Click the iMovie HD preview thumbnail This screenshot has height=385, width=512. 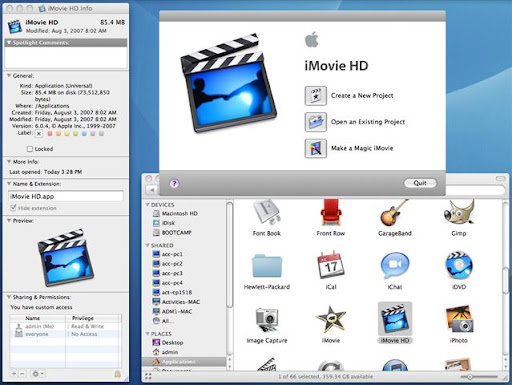[x=66, y=257]
